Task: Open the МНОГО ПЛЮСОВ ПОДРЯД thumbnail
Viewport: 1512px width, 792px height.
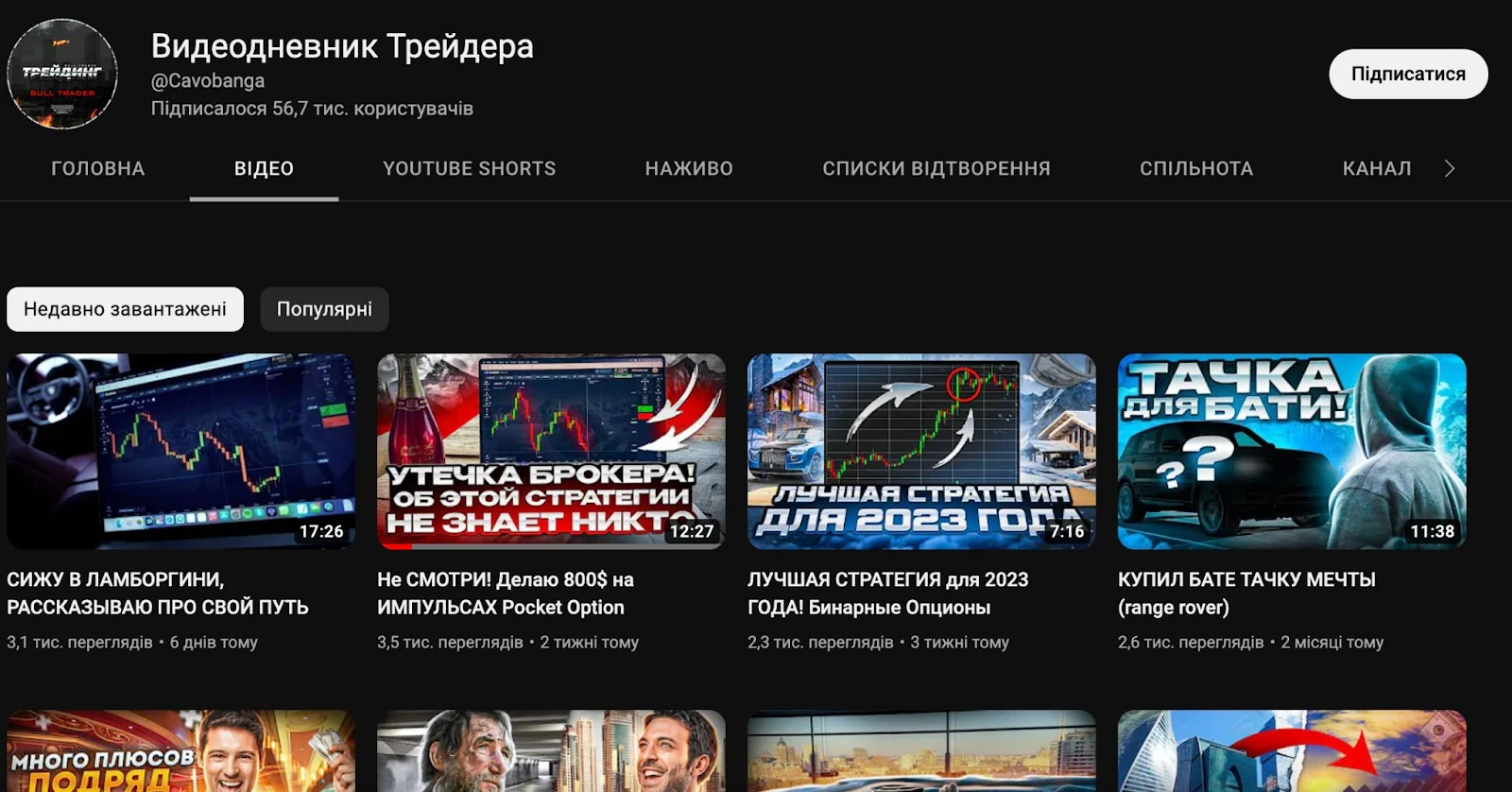Action: point(181,751)
